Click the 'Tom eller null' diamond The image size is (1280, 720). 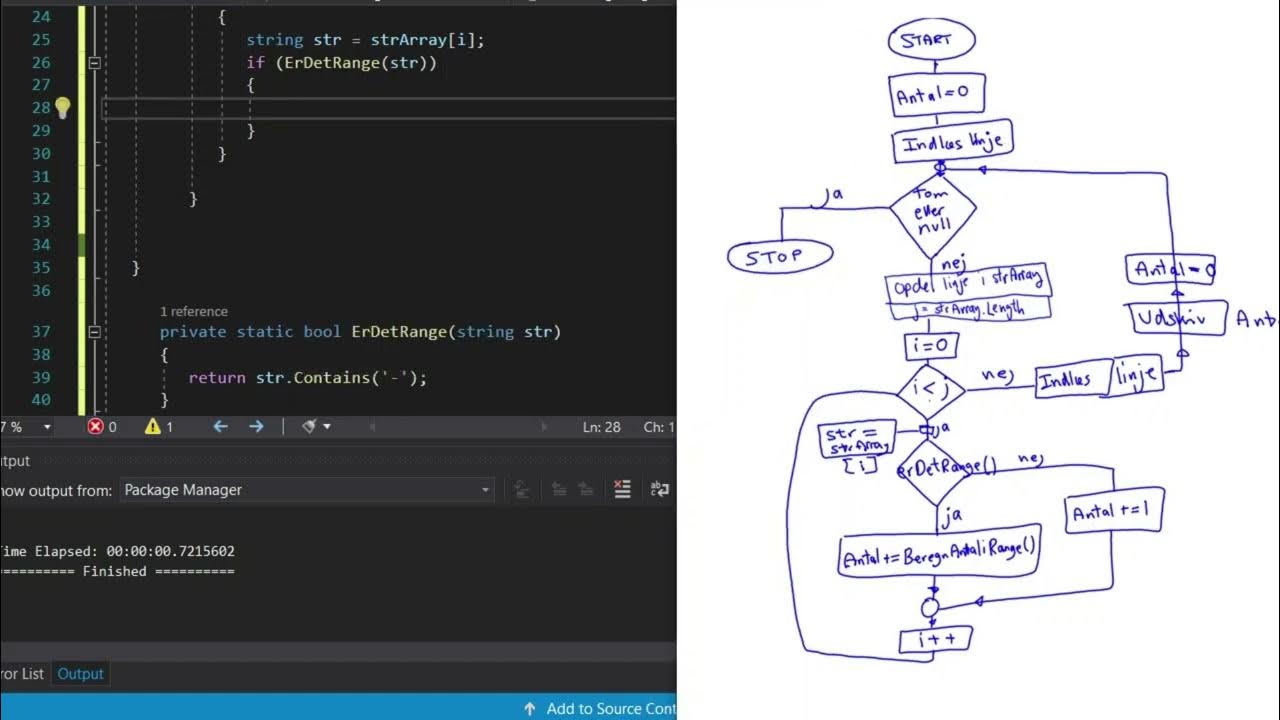[932, 215]
